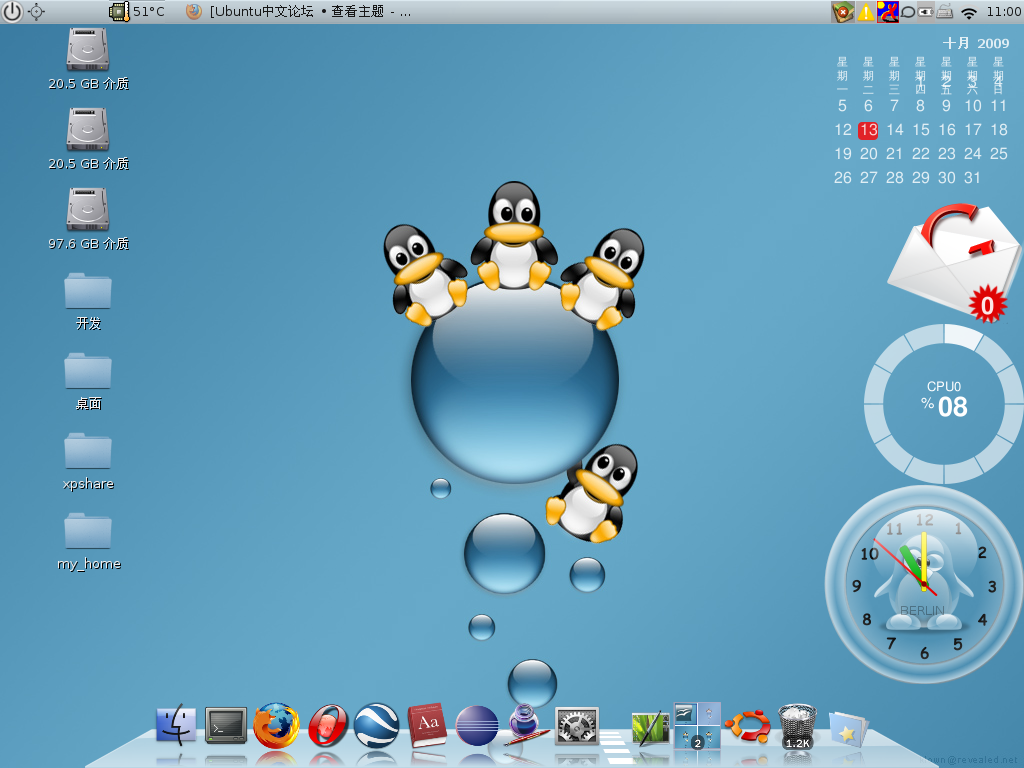1024x768 pixels.
Task: Click the 11:00 panel clock
Action: click(x=1004, y=12)
